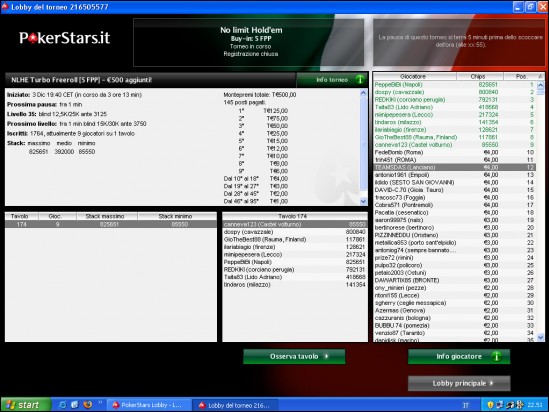This screenshot has width=549, height=412.
Task: Click the IT language indicator in taskbar
Action: [x=465, y=405]
